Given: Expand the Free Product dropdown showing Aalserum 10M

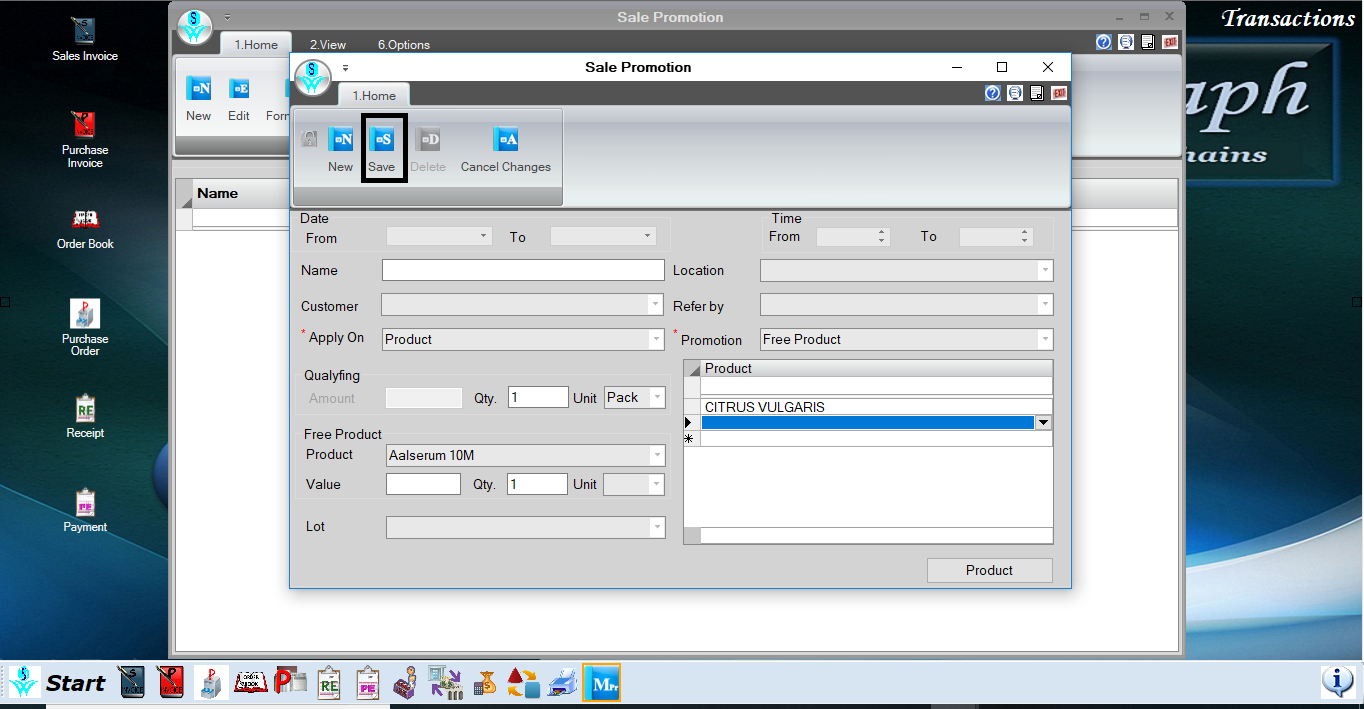Looking at the screenshot, I should [x=657, y=456].
